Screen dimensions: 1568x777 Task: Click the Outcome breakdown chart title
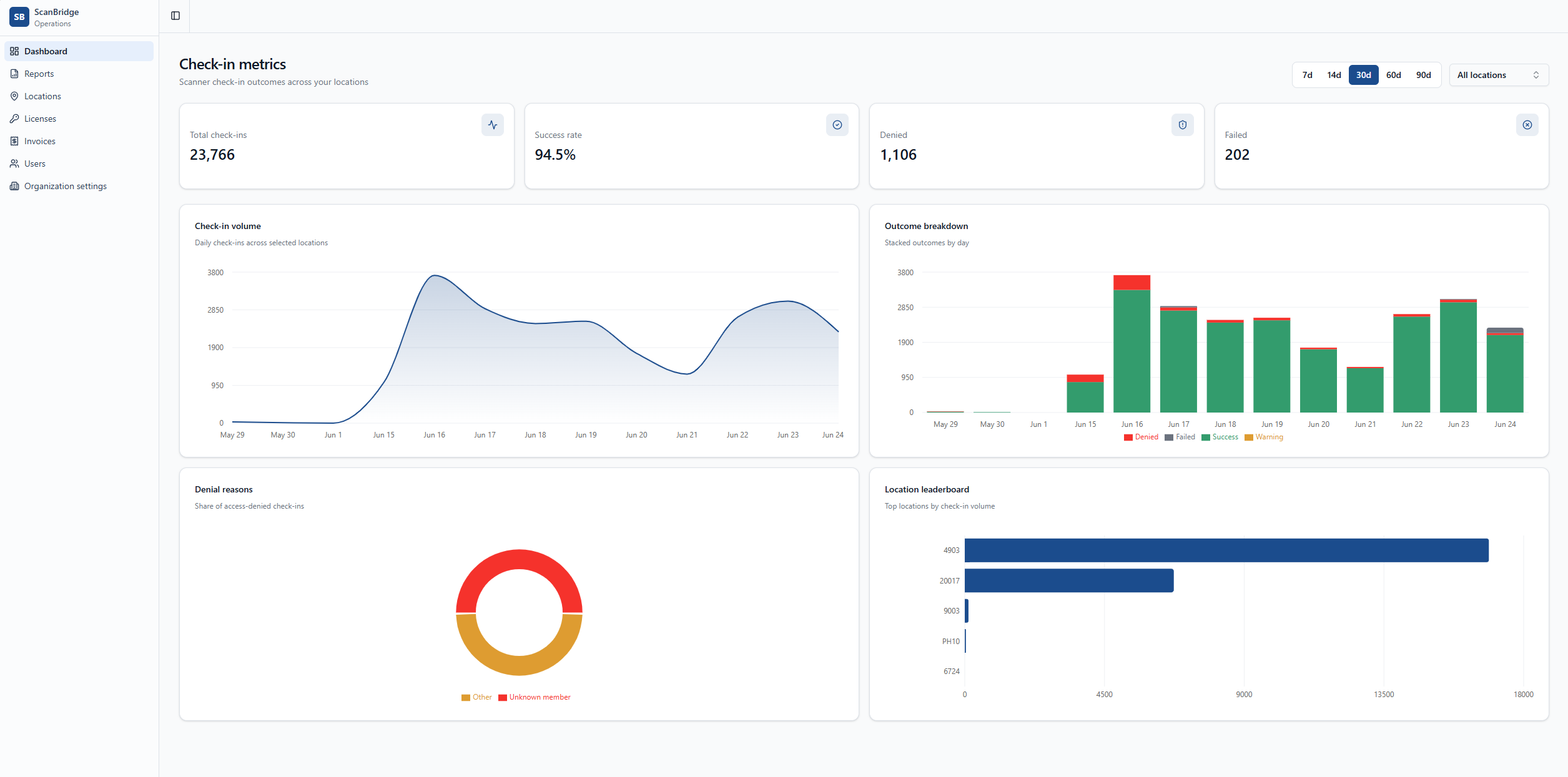(926, 226)
